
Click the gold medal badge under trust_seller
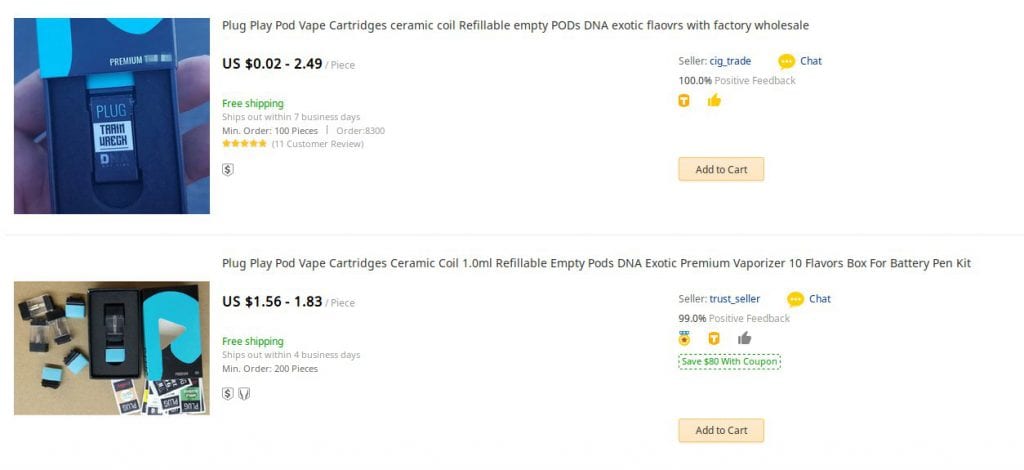(x=684, y=338)
